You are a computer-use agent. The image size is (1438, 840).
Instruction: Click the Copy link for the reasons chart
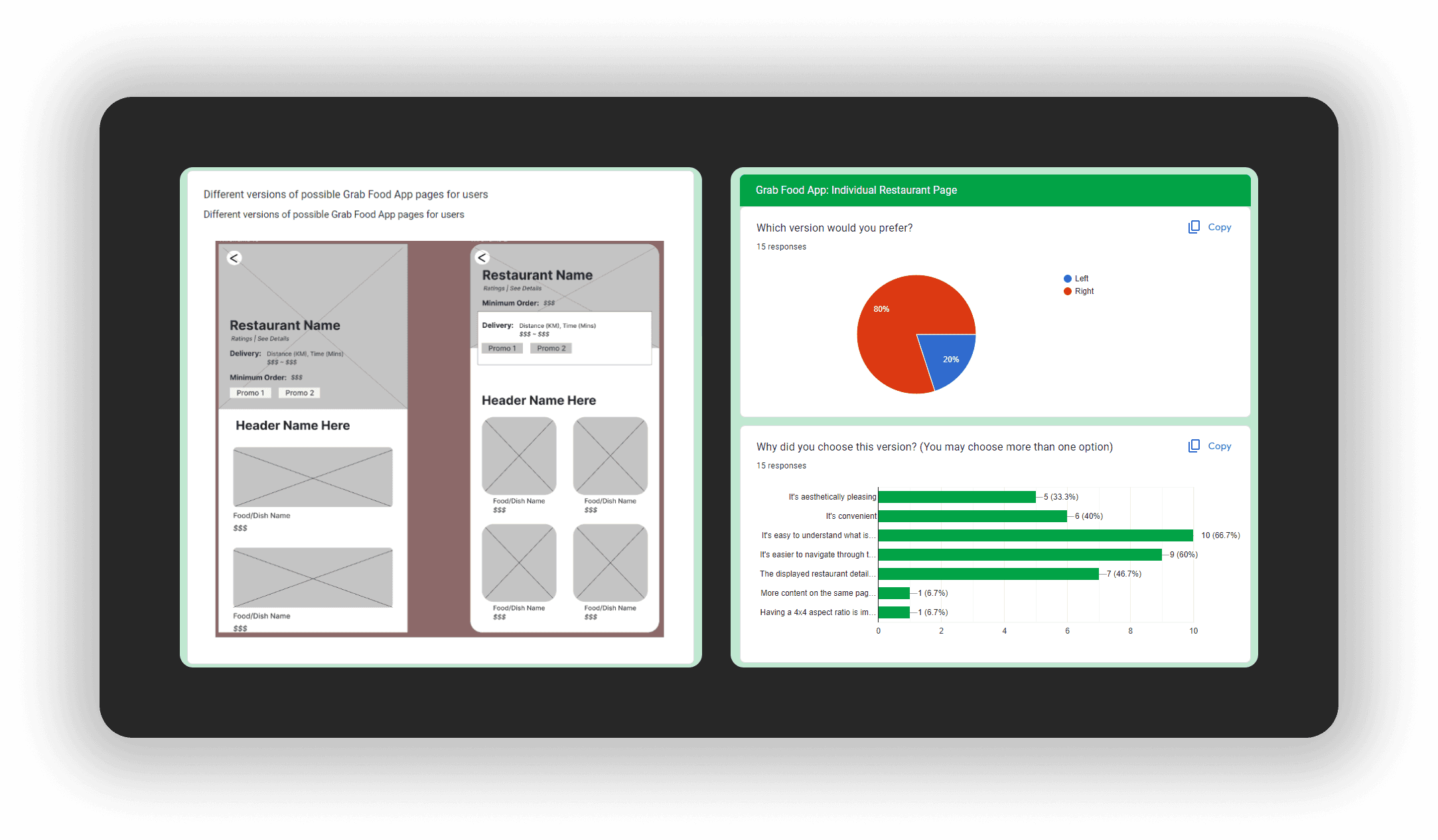(1219, 446)
